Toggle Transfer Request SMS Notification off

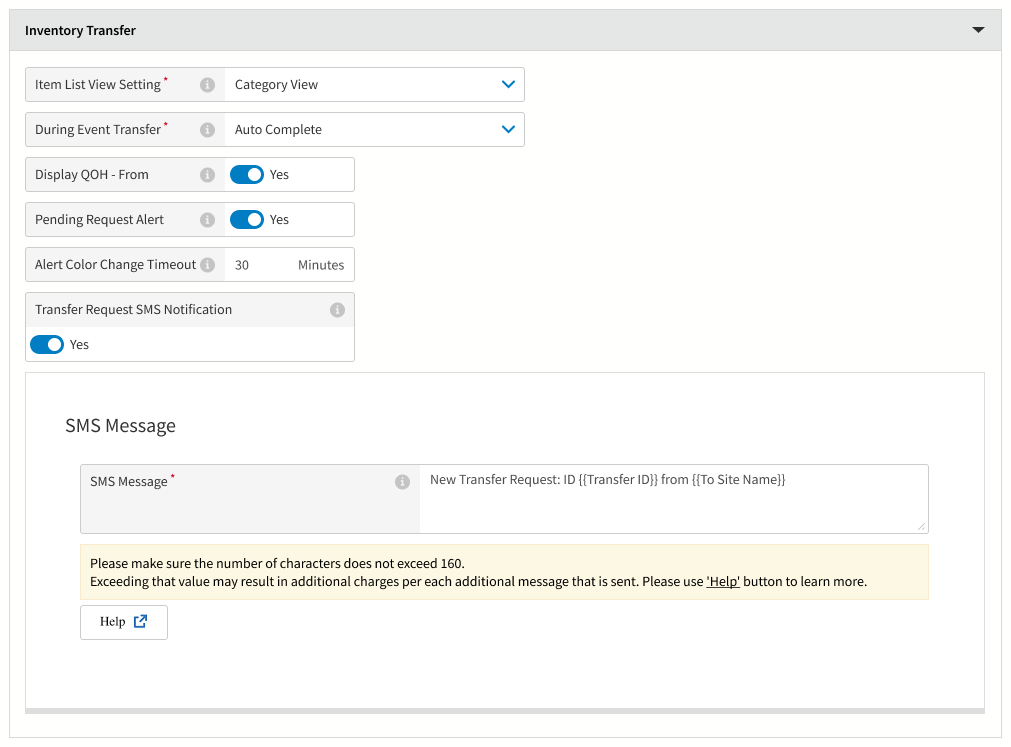[47, 345]
